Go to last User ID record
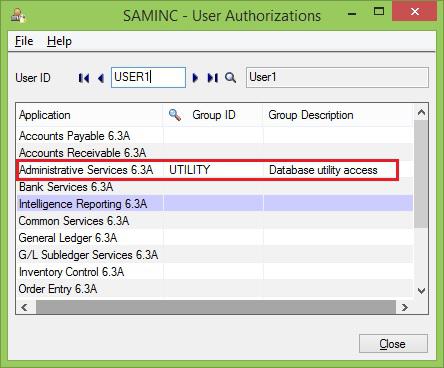The image size is (444, 368). (x=212, y=78)
